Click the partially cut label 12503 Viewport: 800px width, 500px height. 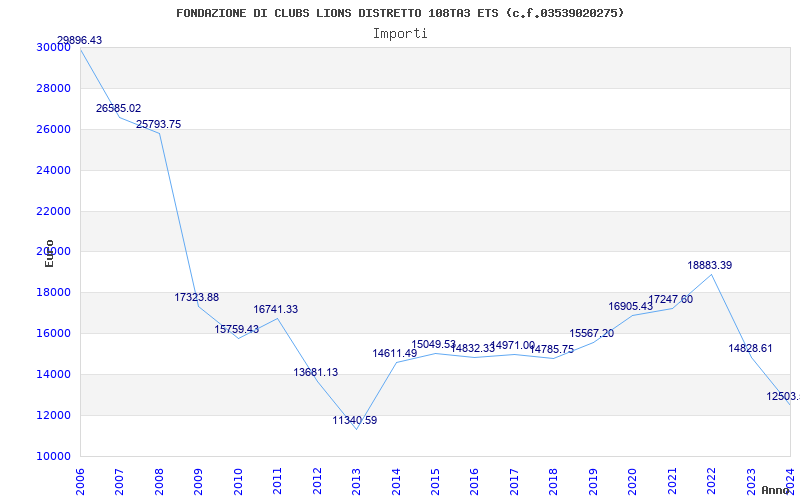click(783, 396)
